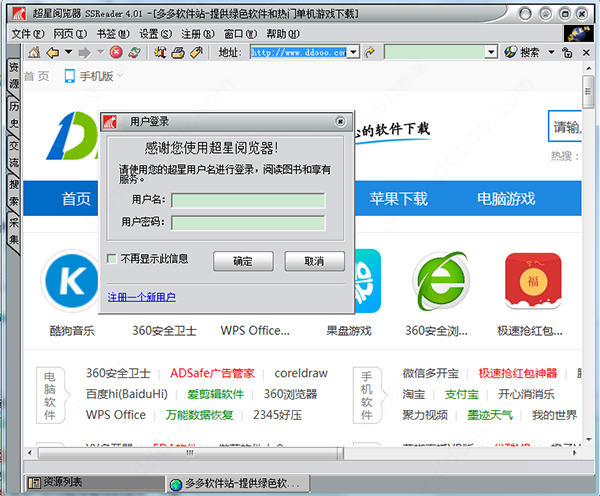Screen dimensions: 600x496
Task: Confirm login with the 确定 button
Action: (243, 261)
